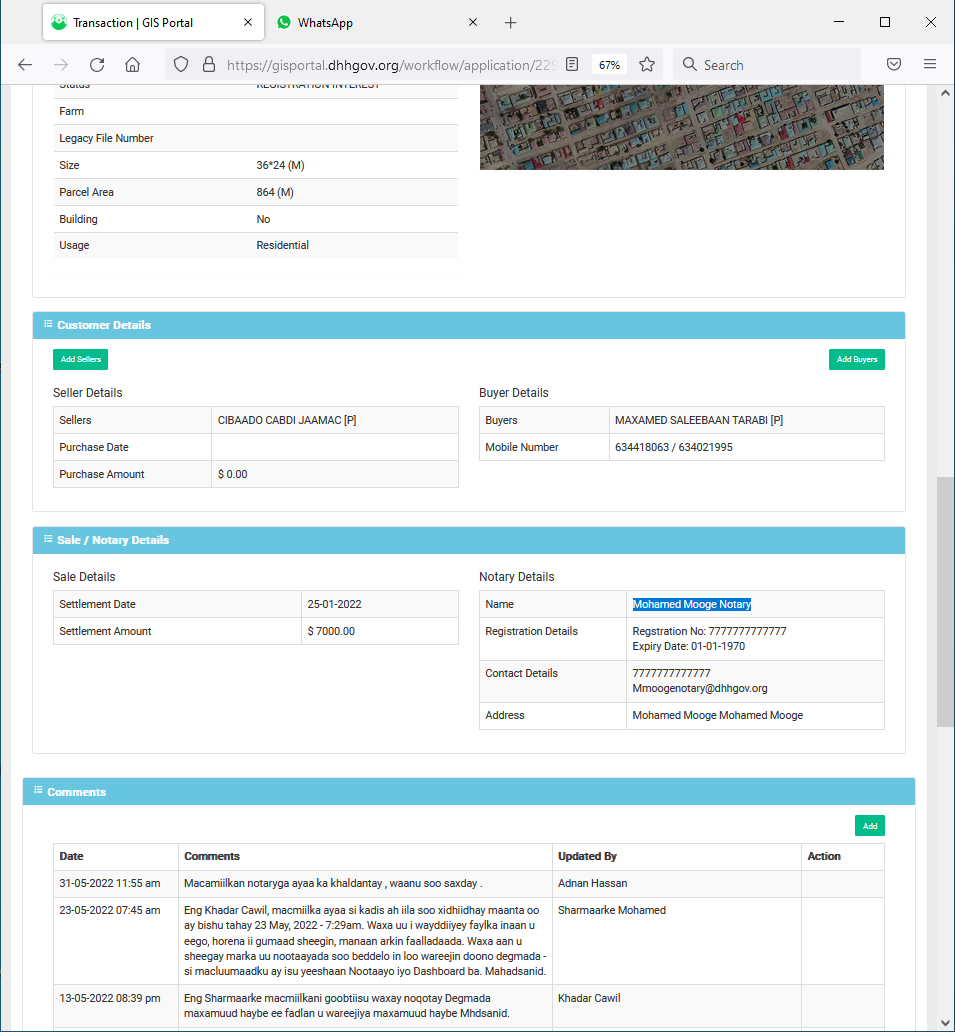
Task: Minimize the browser window
Action: 839,22
